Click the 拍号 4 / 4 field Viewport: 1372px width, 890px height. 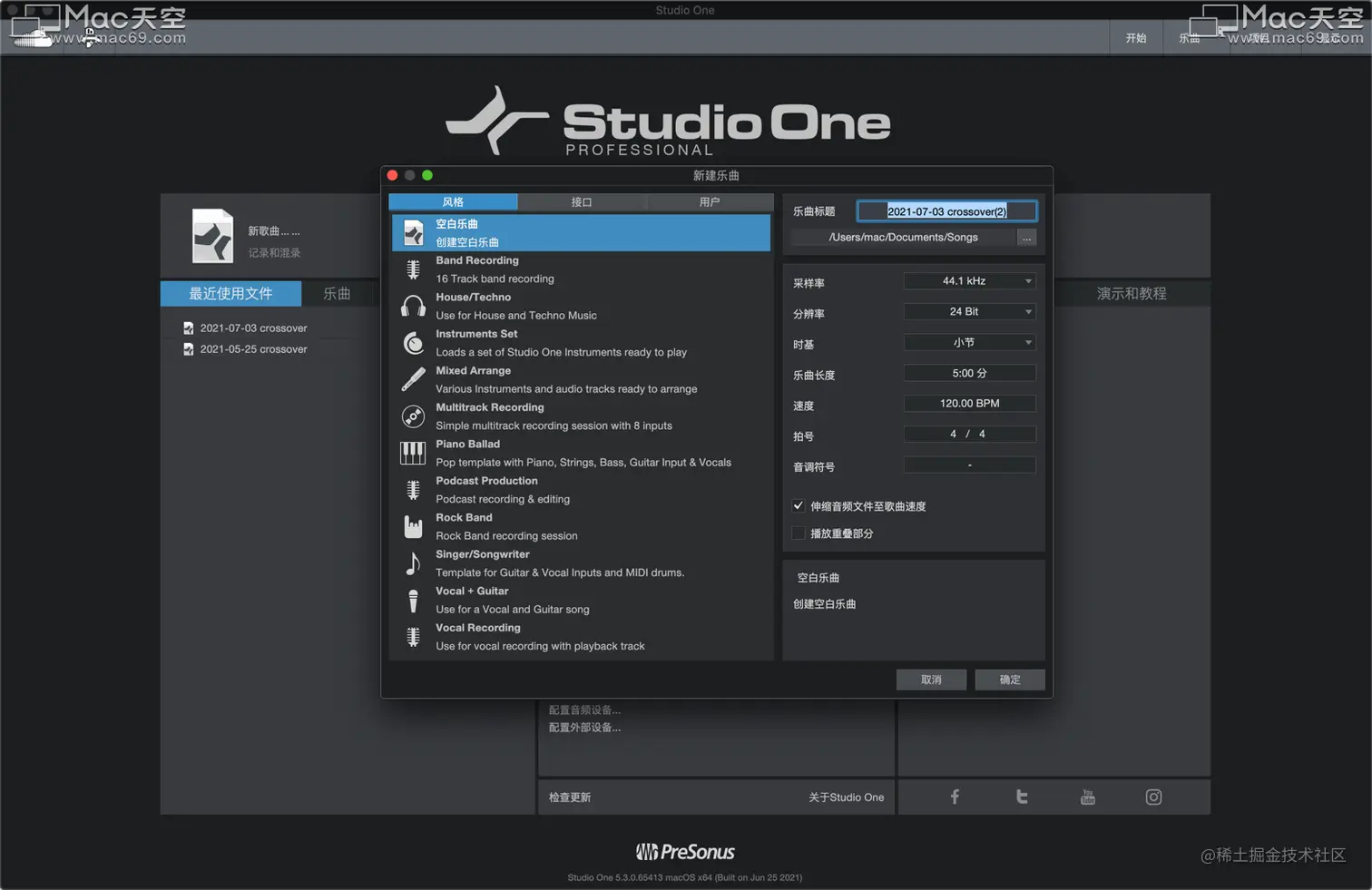coord(969,435)
